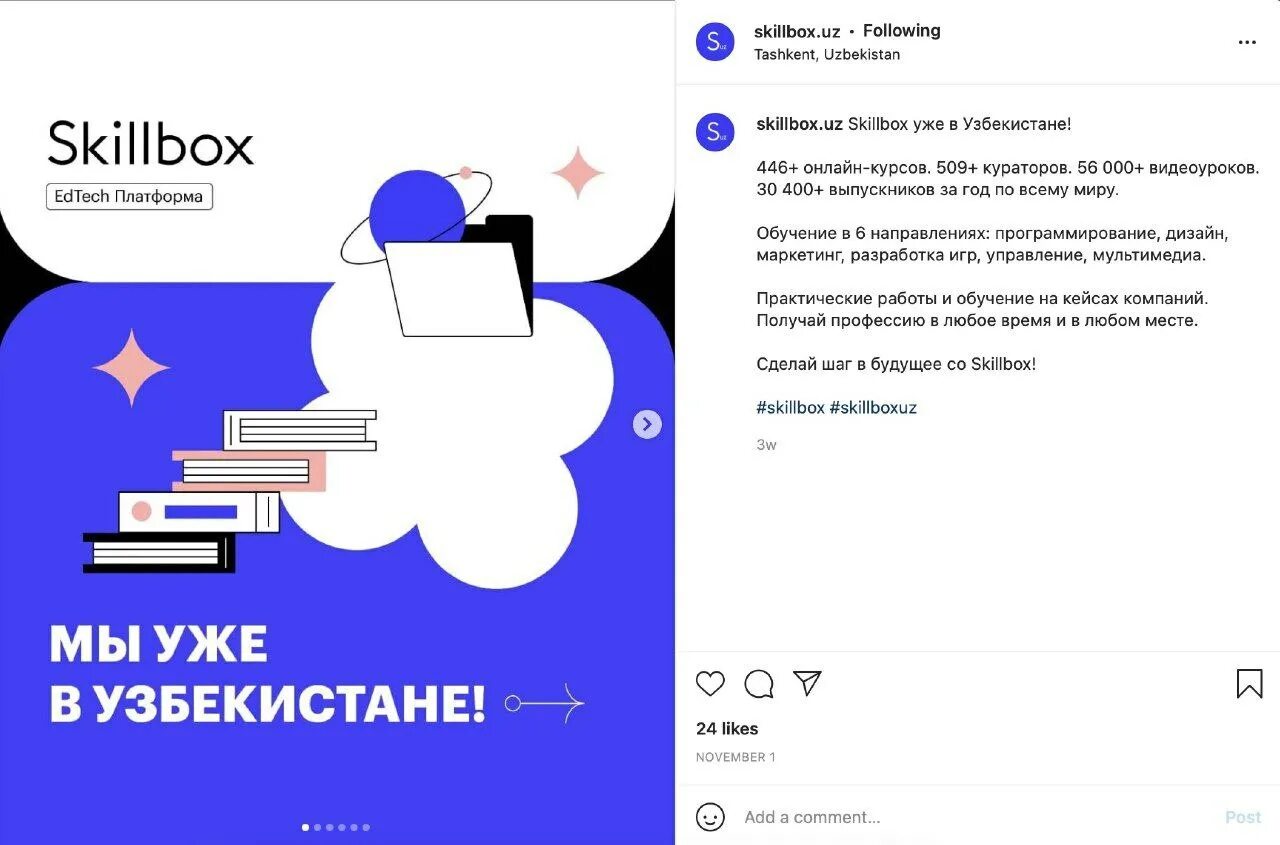Select the second carousel dot indicator

pyautogui.click(x=318, y=827)
